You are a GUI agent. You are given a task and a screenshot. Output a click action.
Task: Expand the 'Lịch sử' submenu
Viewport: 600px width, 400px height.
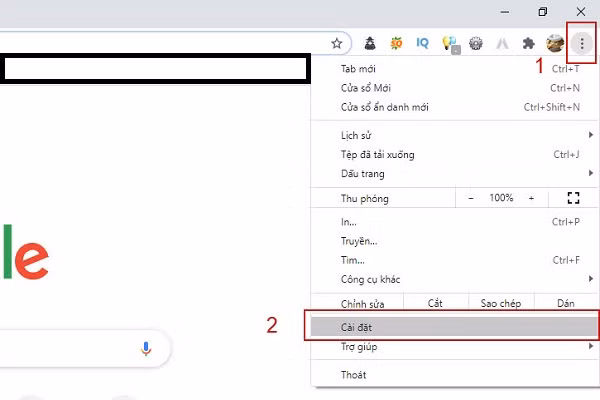(x=454, y=136)
